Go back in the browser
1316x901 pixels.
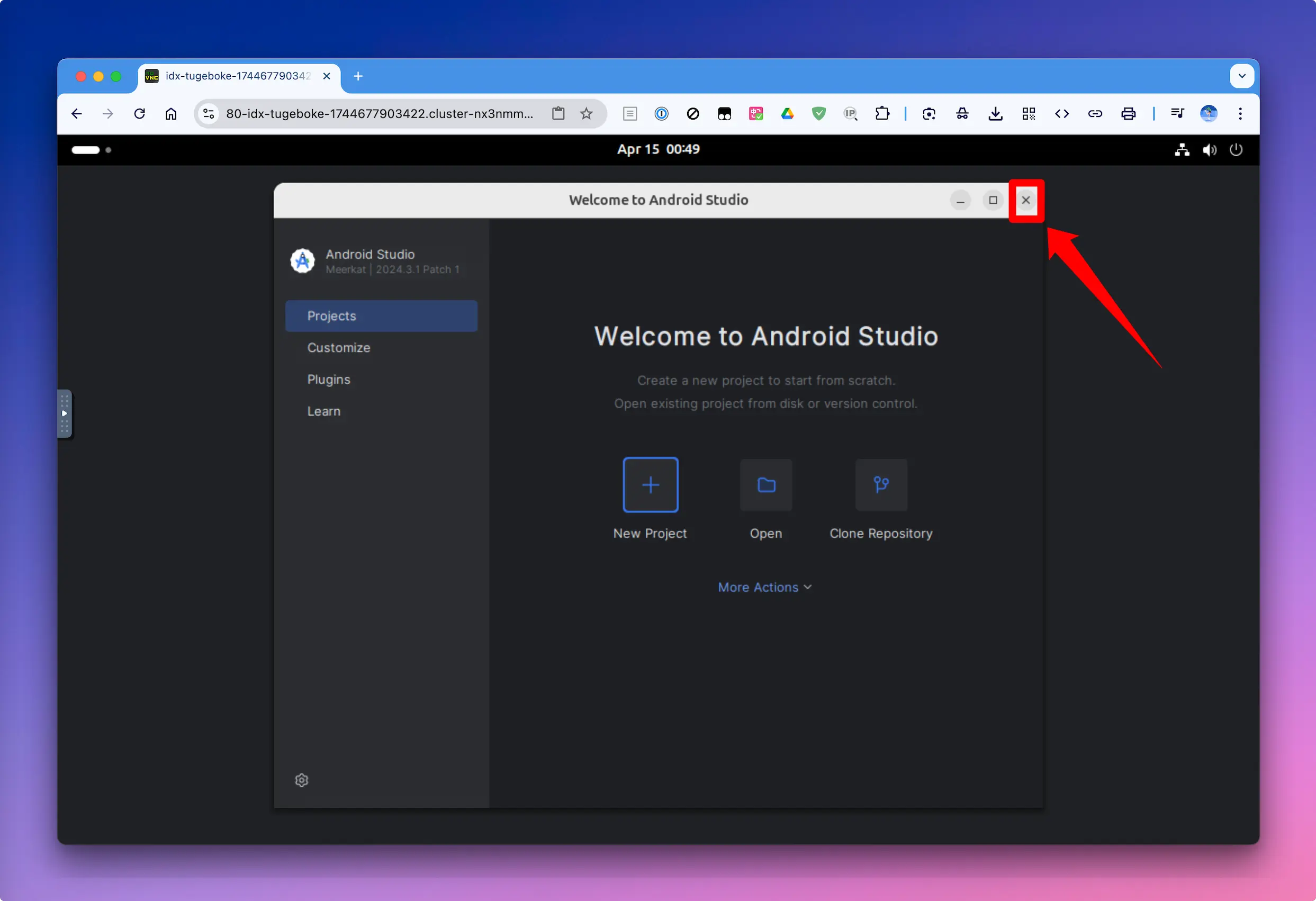[77, 114]
